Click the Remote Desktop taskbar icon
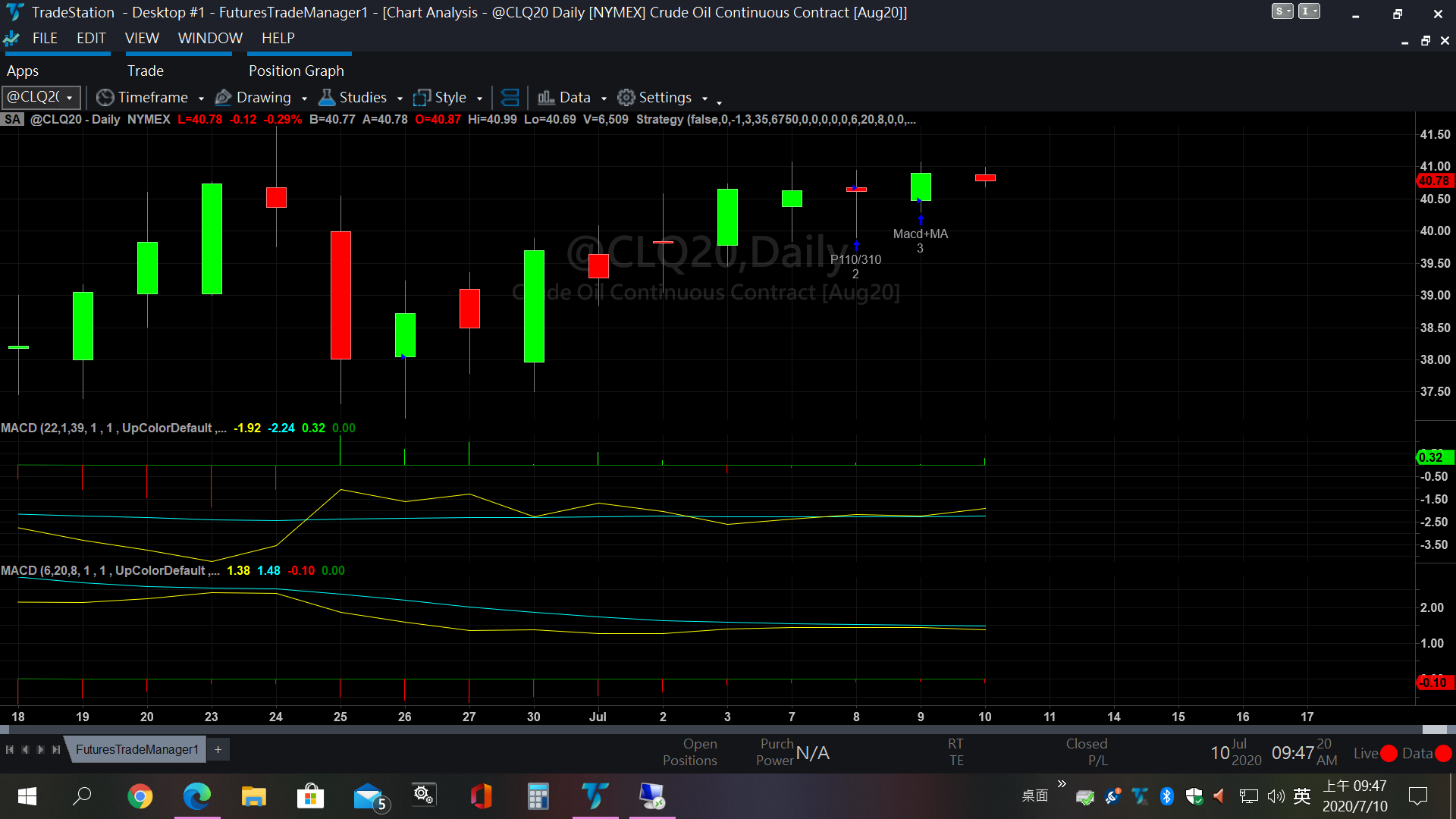 coord(652,796)
